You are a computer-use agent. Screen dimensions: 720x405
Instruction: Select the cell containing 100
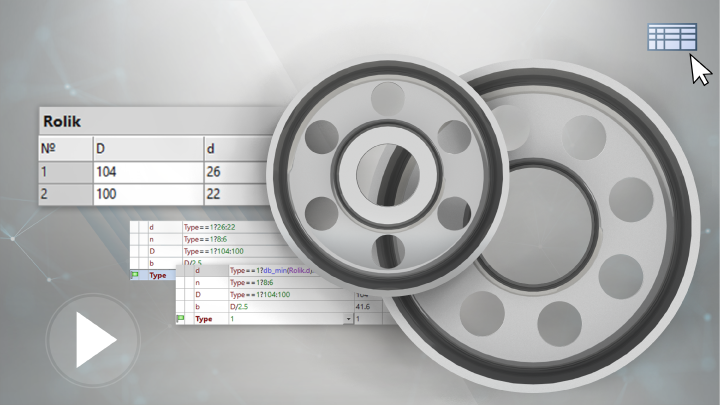pos(145,194)
